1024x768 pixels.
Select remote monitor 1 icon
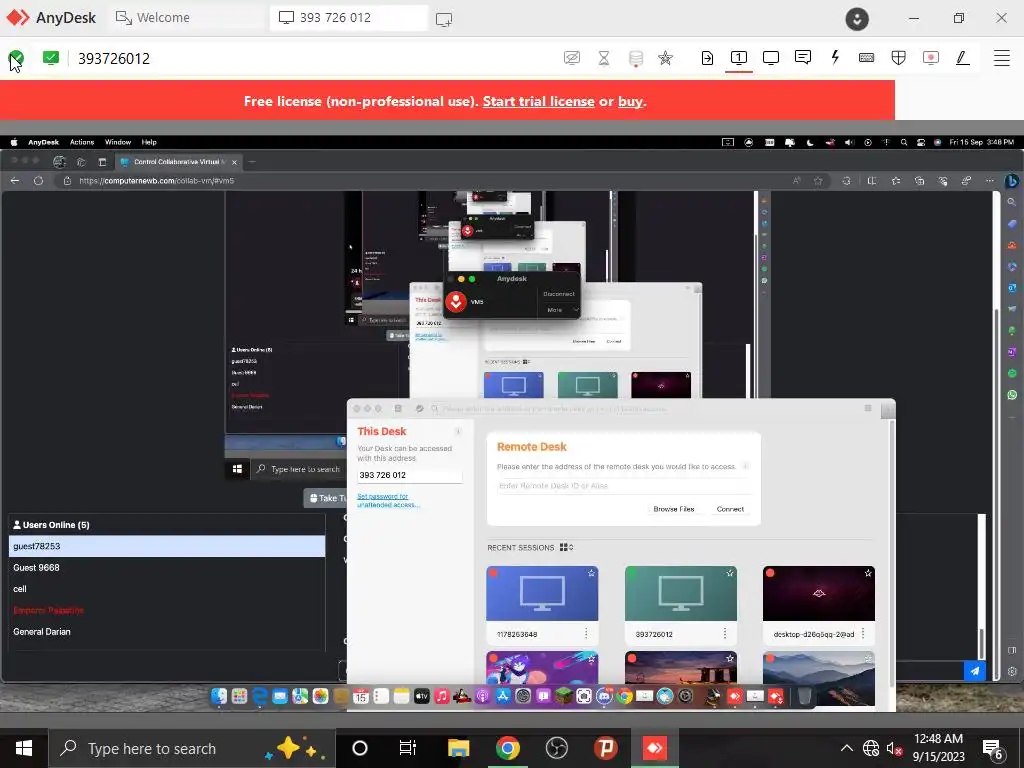[x=739, y=57]
